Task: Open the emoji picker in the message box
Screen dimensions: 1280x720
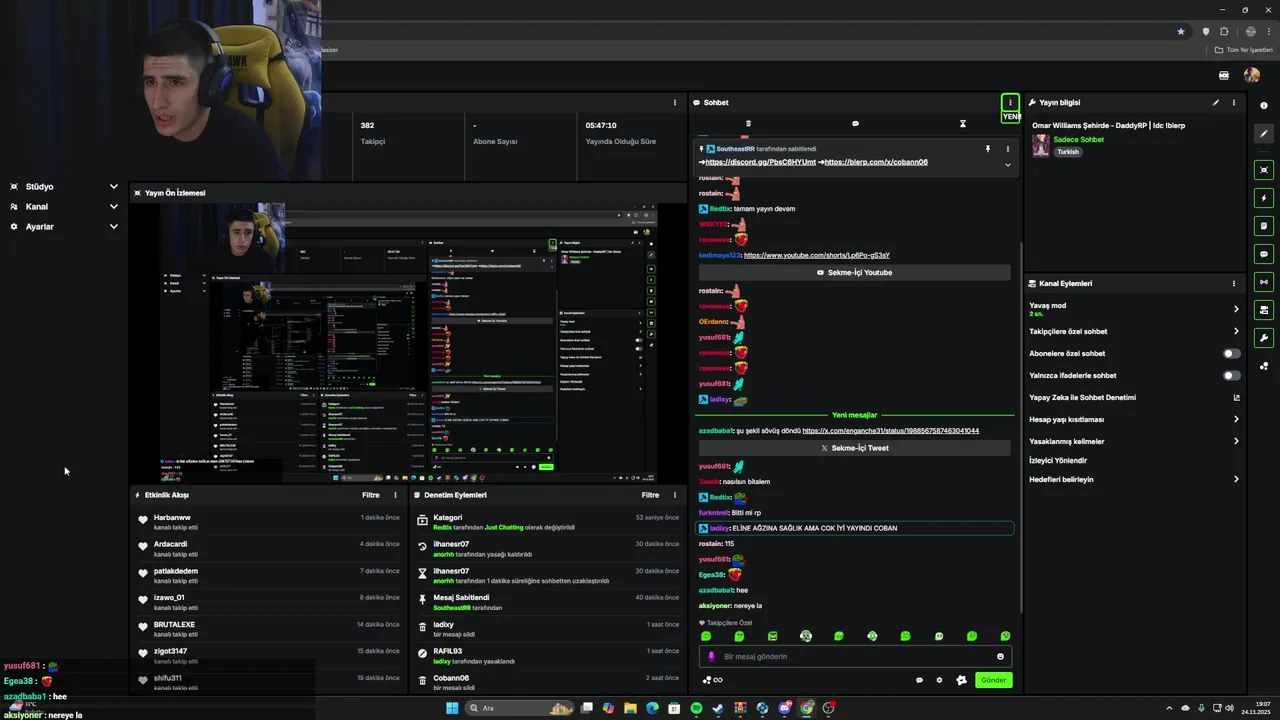Action: click(x=1000, y=657)
